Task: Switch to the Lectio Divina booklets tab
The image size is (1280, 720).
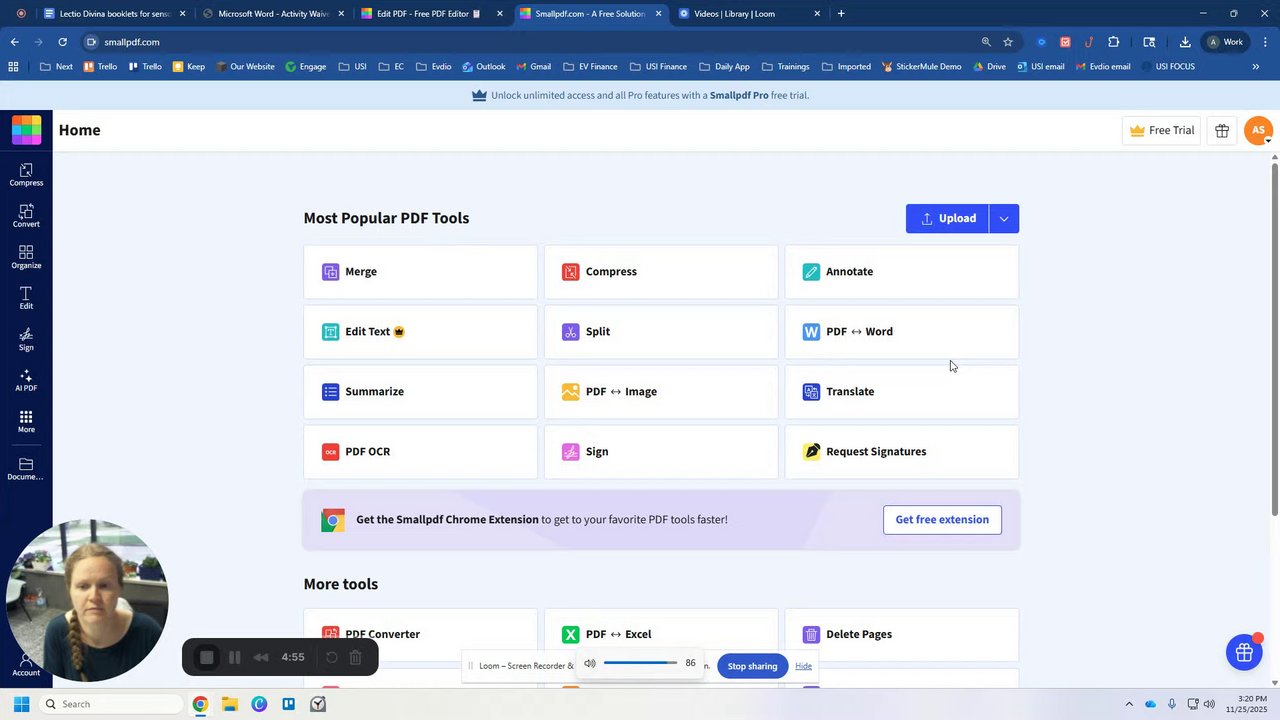Action: tap(115, 14)
